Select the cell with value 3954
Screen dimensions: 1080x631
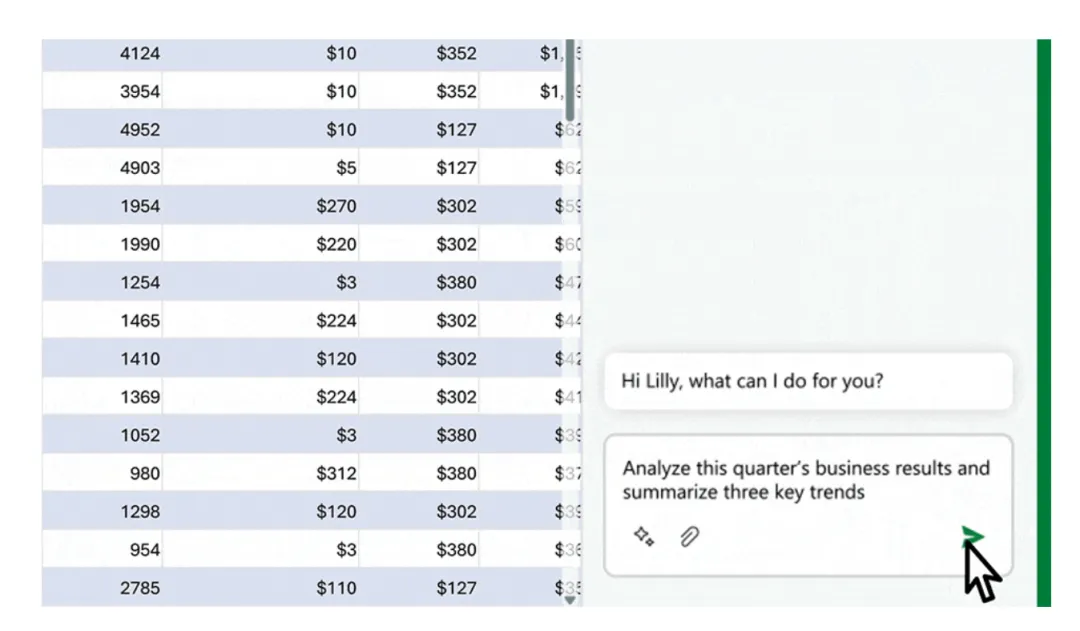[x=139, y=91]
